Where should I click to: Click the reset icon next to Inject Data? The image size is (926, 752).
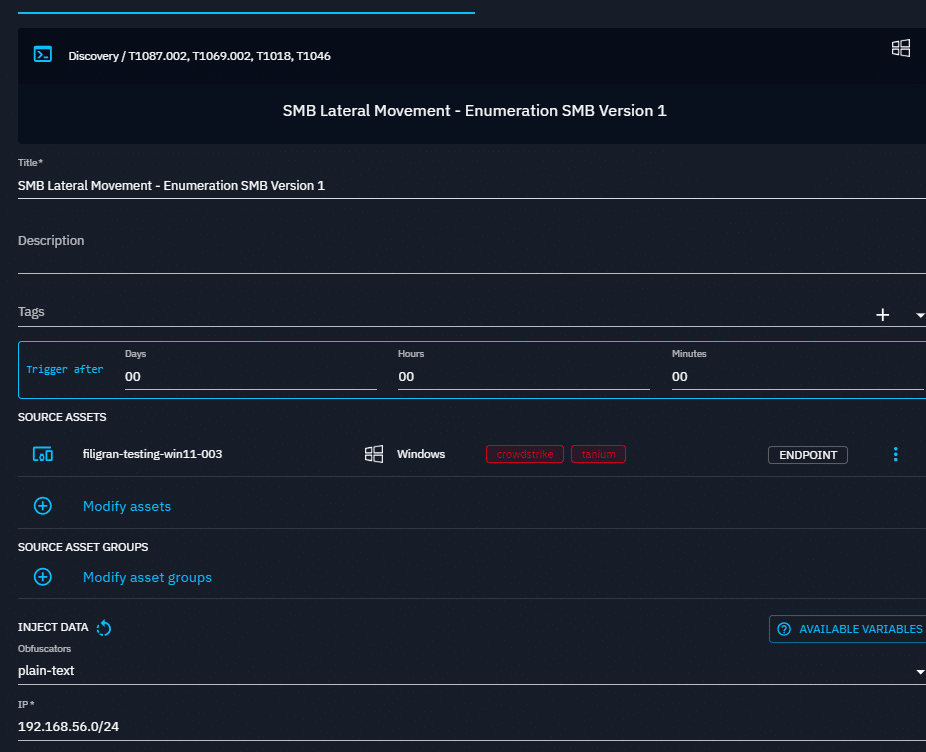pyautogui.click(x=105, y=628)
